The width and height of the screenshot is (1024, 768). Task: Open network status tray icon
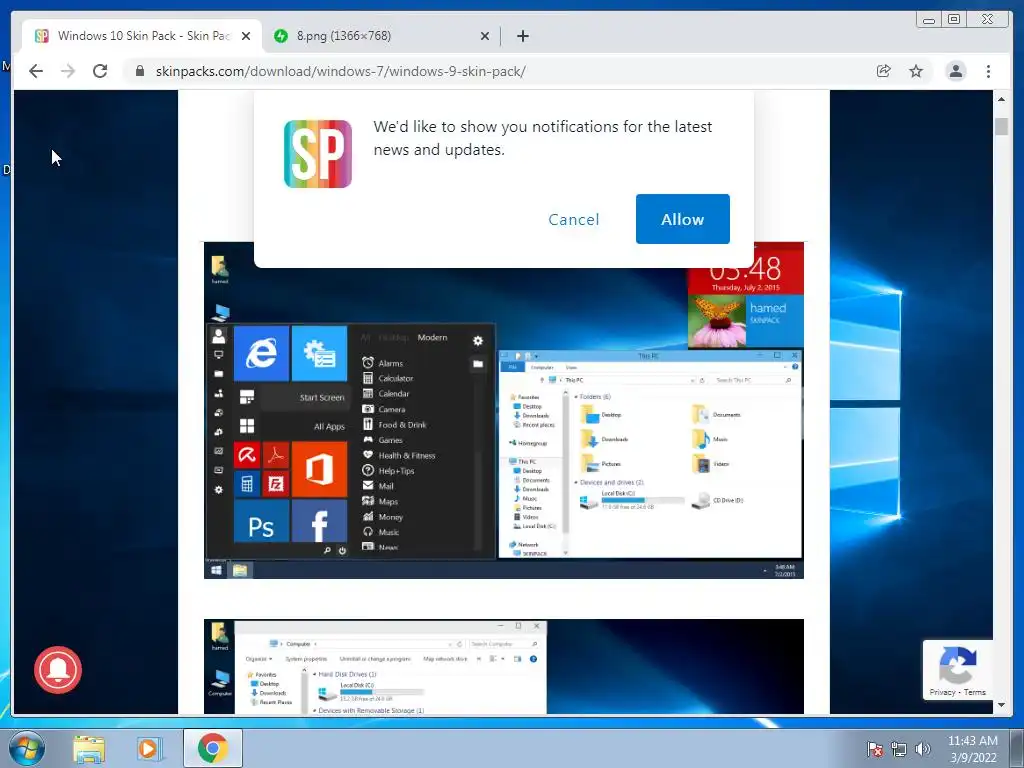pos(899,749)
